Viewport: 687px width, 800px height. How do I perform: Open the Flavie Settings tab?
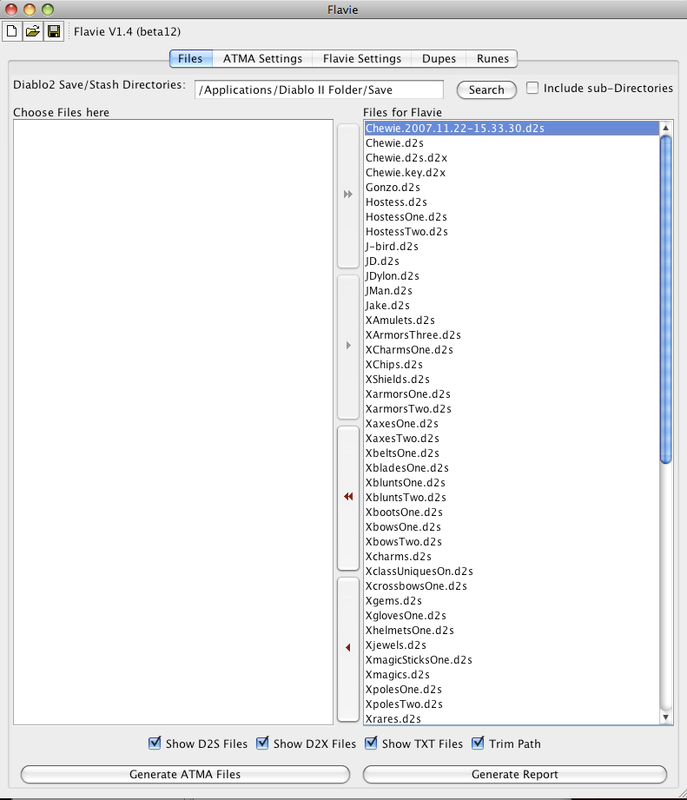362,59
